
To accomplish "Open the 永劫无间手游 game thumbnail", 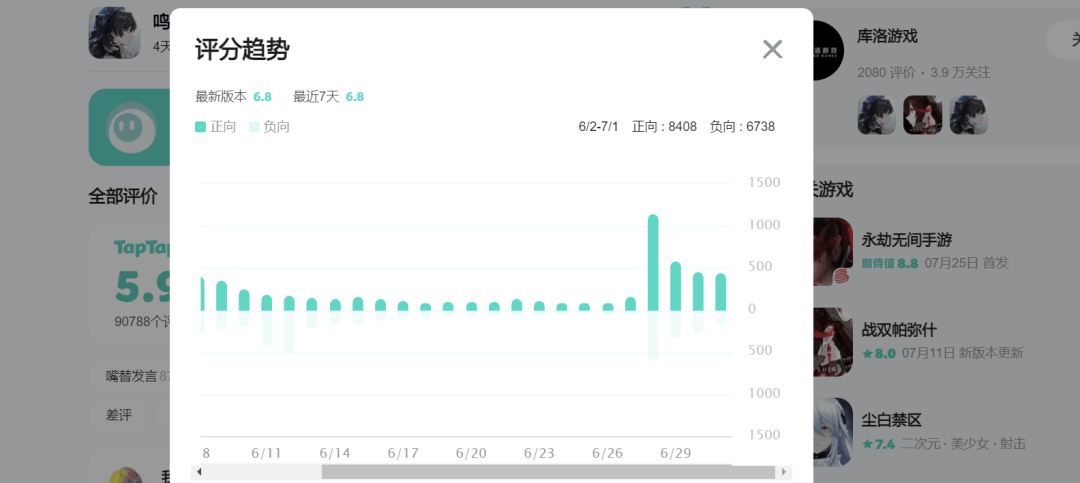I will (x=833, y=251).
